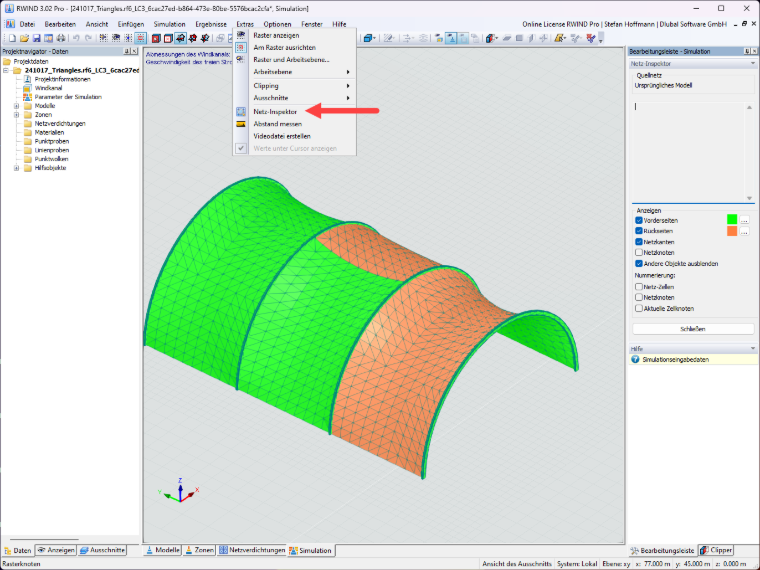Click the Netz-Inspektor icon in the menu
This screenshot has width=760, height=570.
click(x=241, y=111)
